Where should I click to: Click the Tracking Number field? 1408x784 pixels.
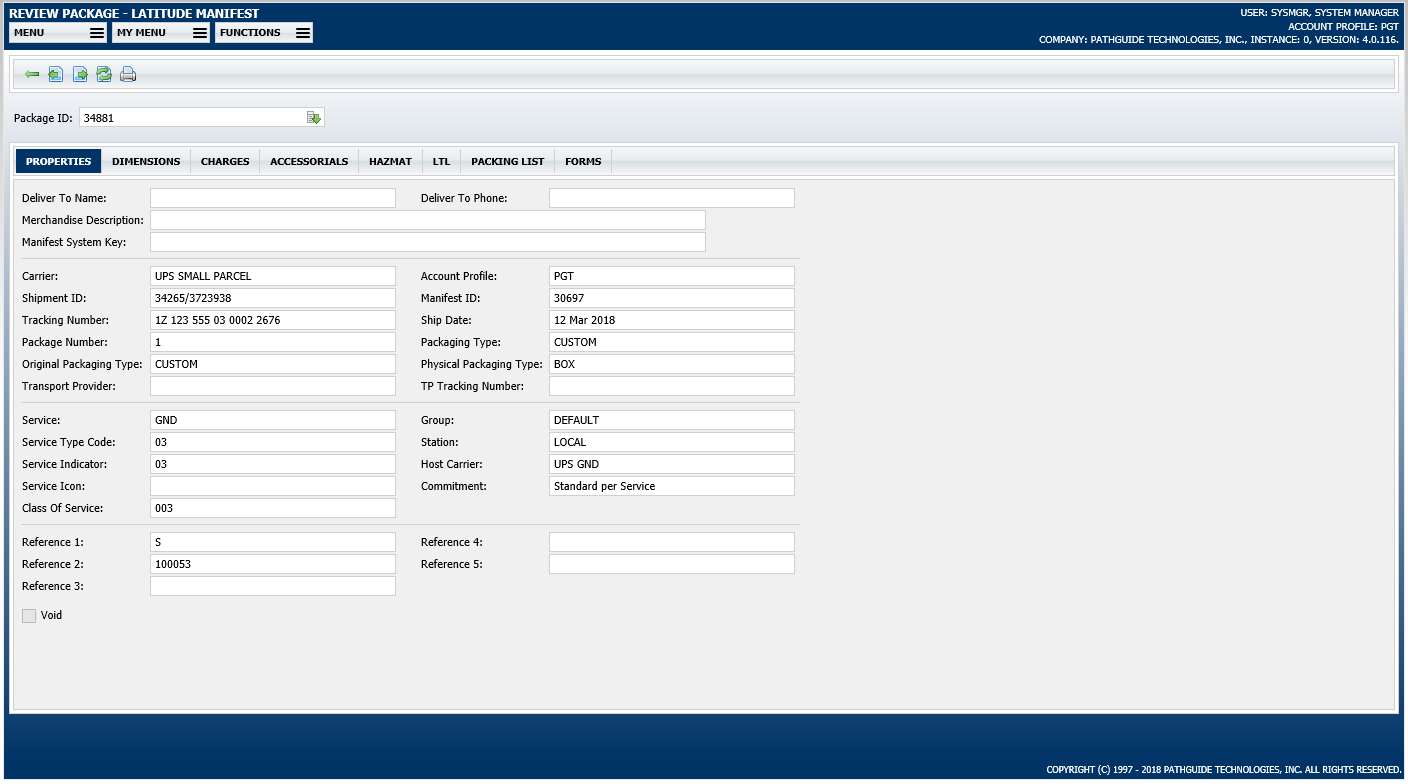click(x=272, y=319)
